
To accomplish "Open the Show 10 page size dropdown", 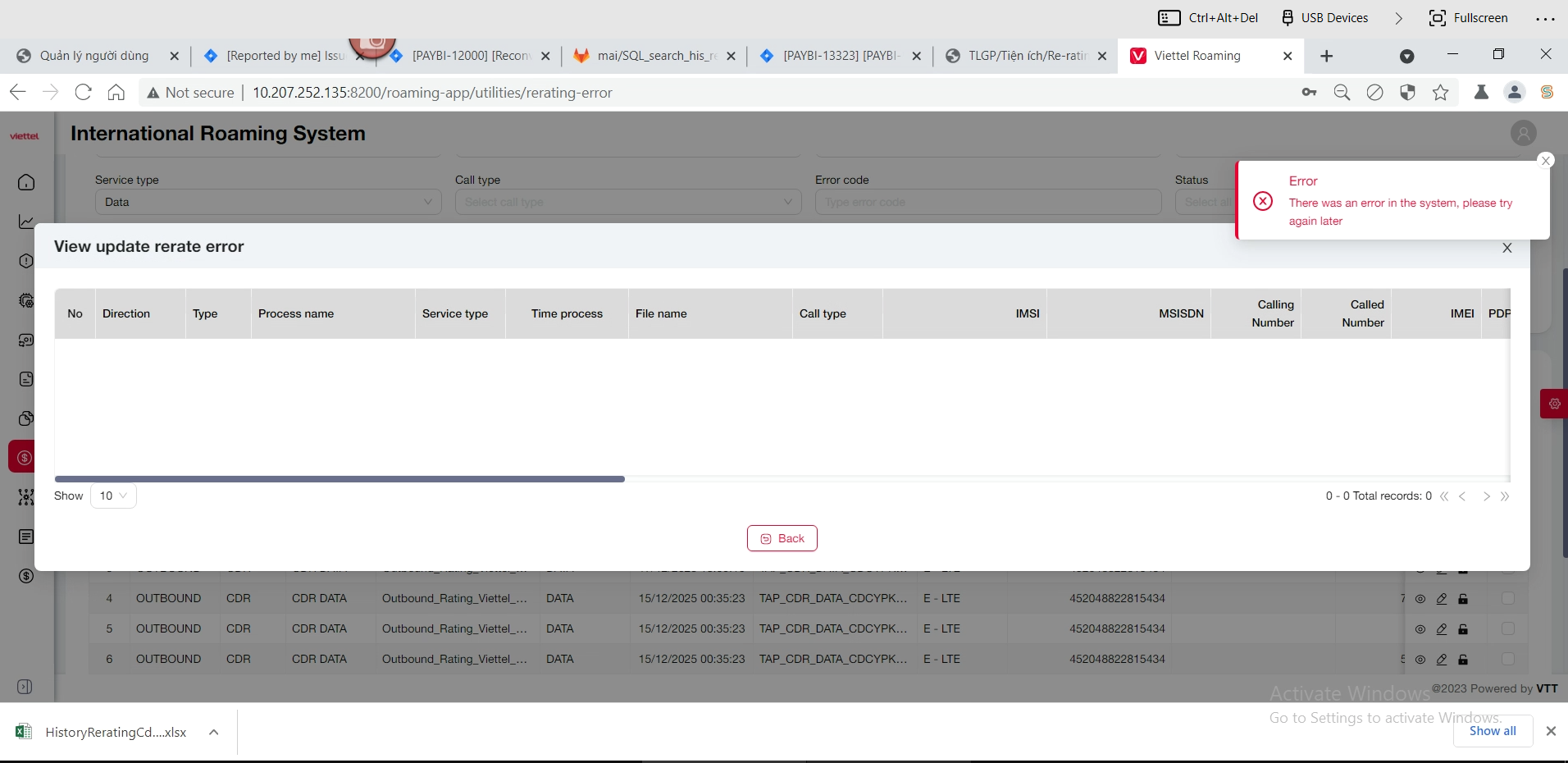I will (113, 496).
